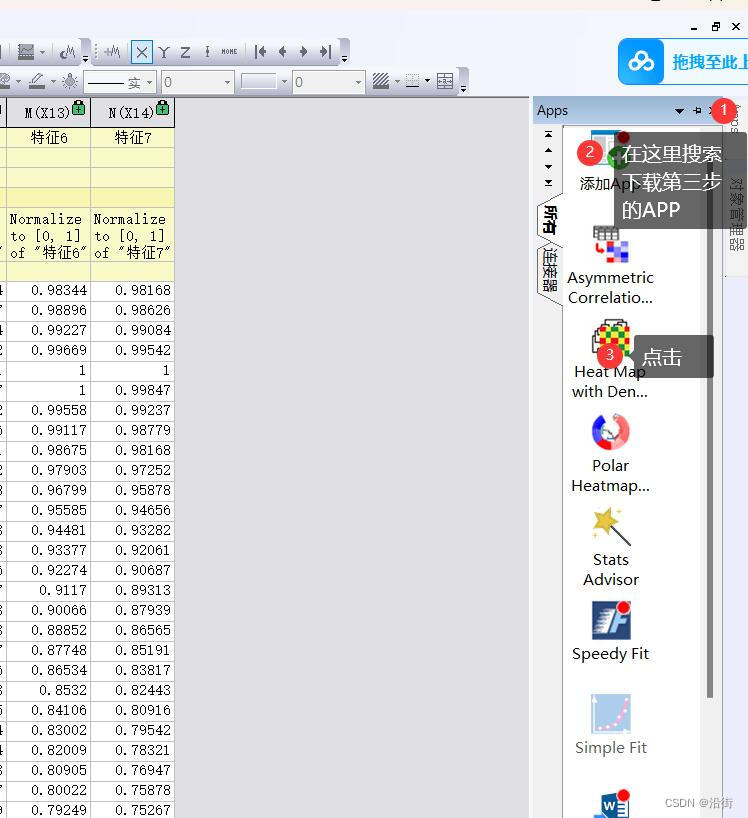Click the Heat Map with Den... label

point(609,382)
